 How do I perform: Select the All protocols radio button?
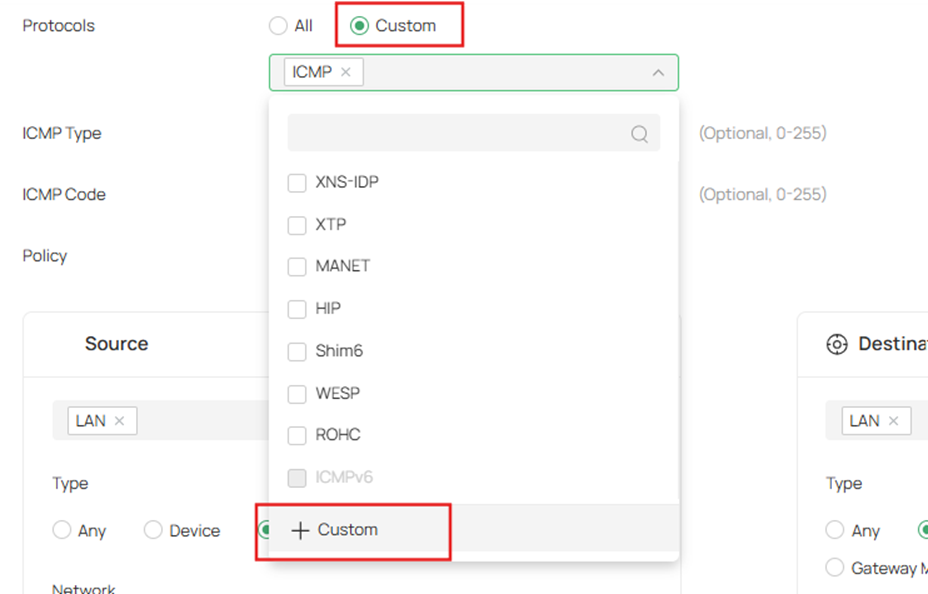coord(278,25)
